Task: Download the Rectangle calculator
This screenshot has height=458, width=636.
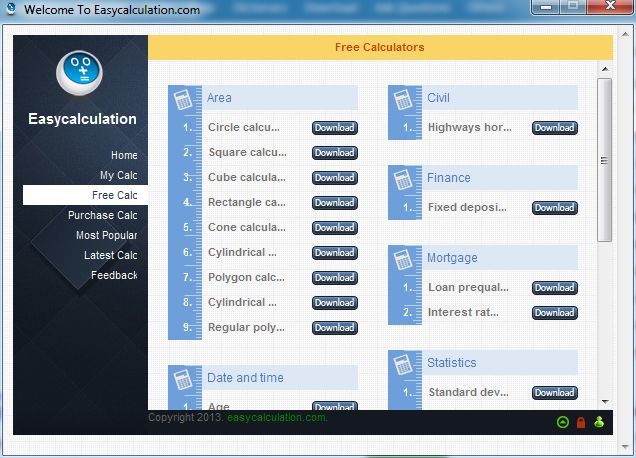Action: 335,203
